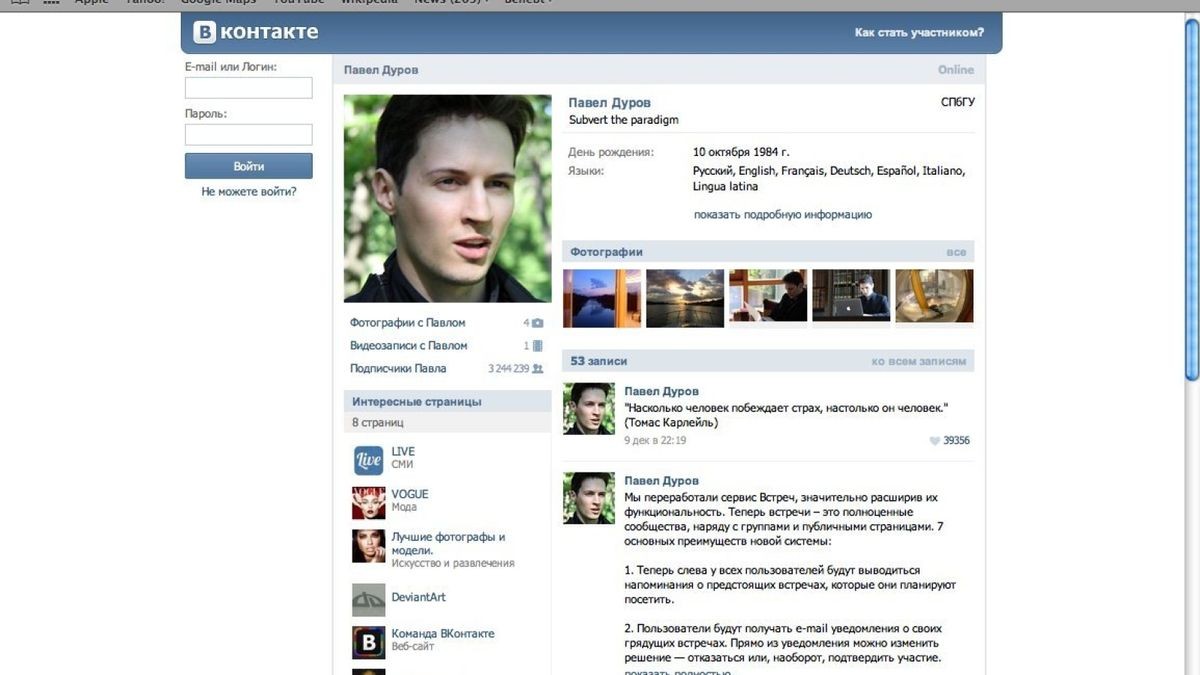This screenshot has width=1200, height=675.
Task: Select the VOGUE Мода page icon
Action: tap(368, 500)
